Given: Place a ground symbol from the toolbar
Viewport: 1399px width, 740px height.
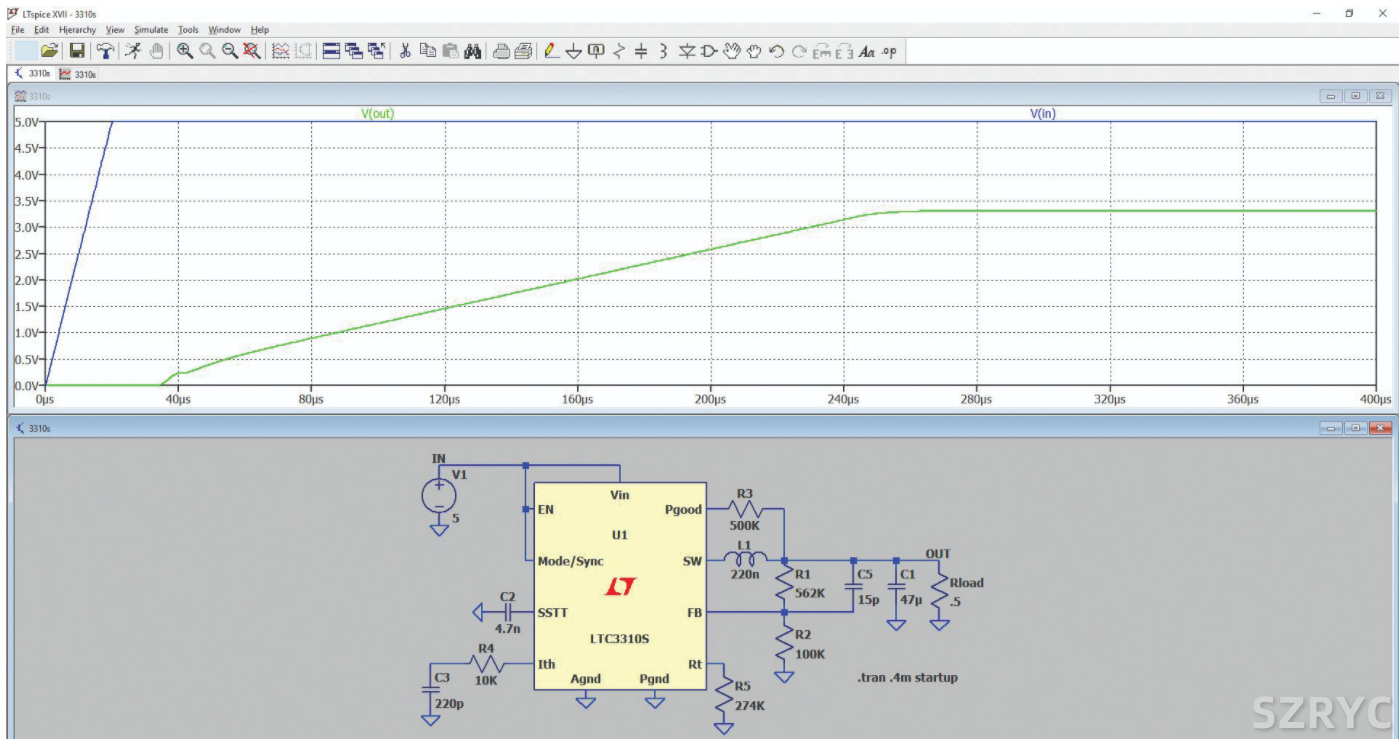Looking at the screenshot, I should click(574, 51).
